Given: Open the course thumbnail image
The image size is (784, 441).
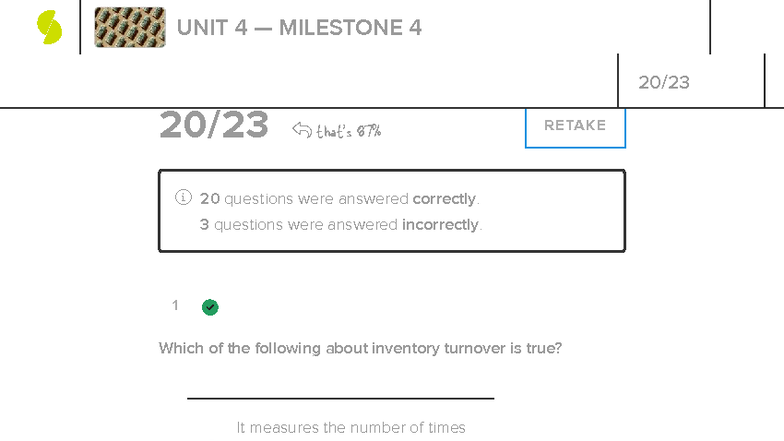Looking at the screenshot, I should 130,27.
